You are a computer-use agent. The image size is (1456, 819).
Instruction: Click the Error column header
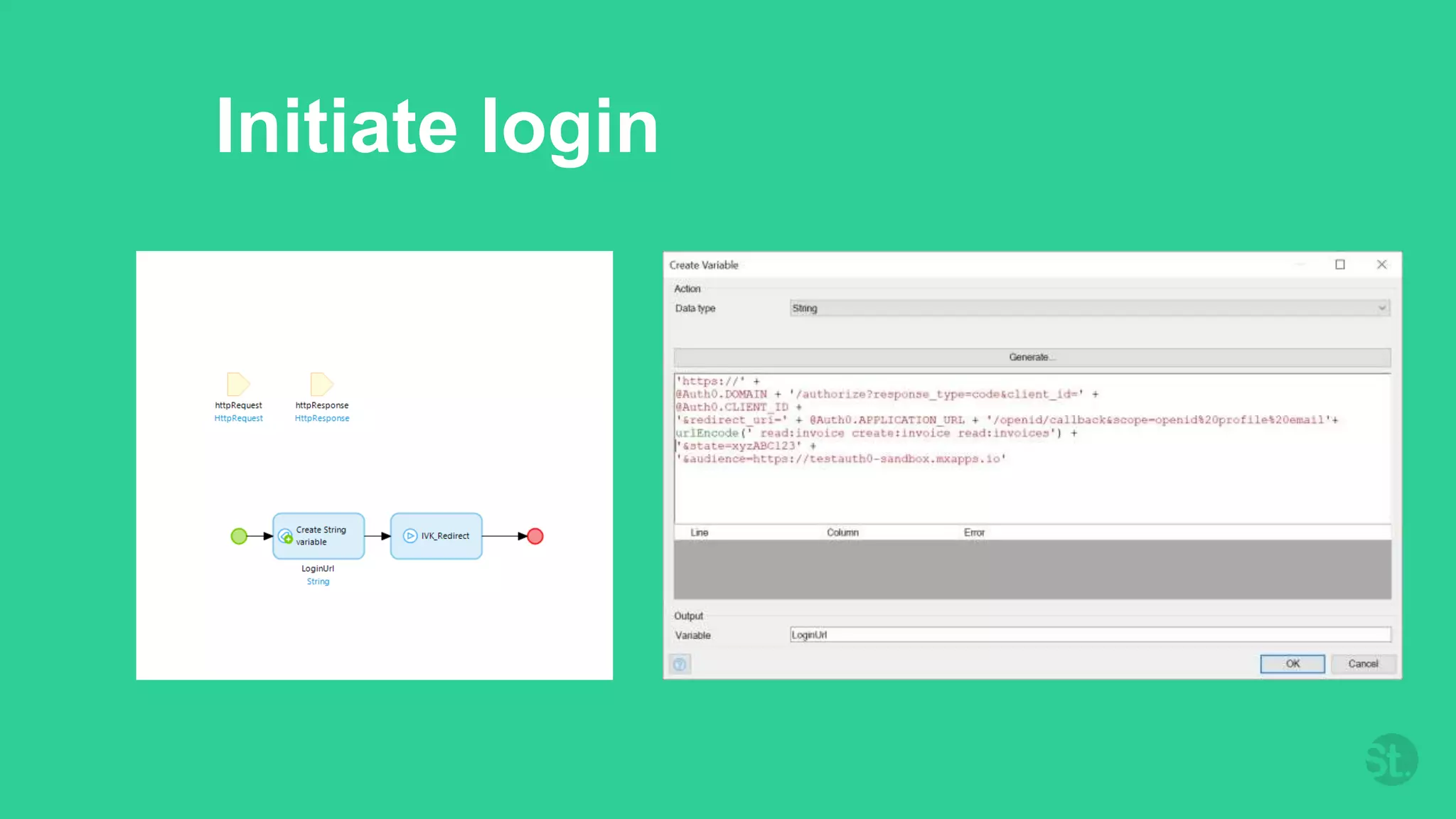[x=974, y=532]
